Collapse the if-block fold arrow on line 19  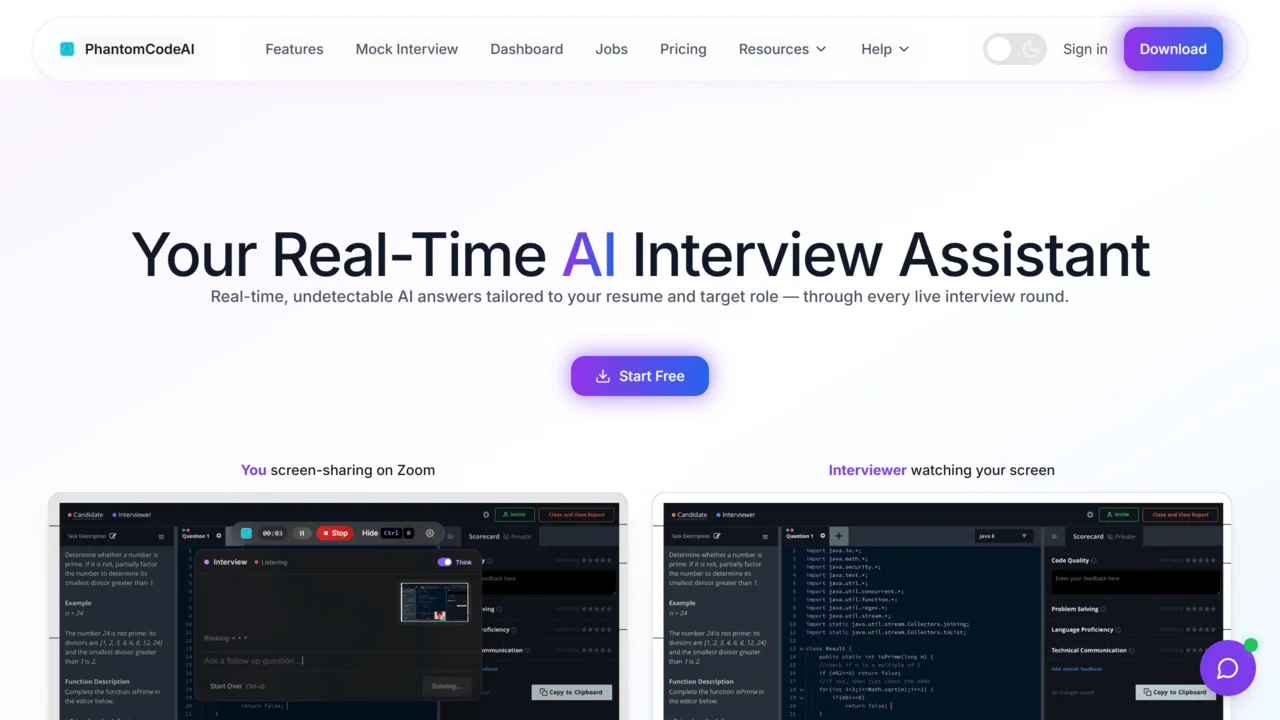(x=801, y=697)
